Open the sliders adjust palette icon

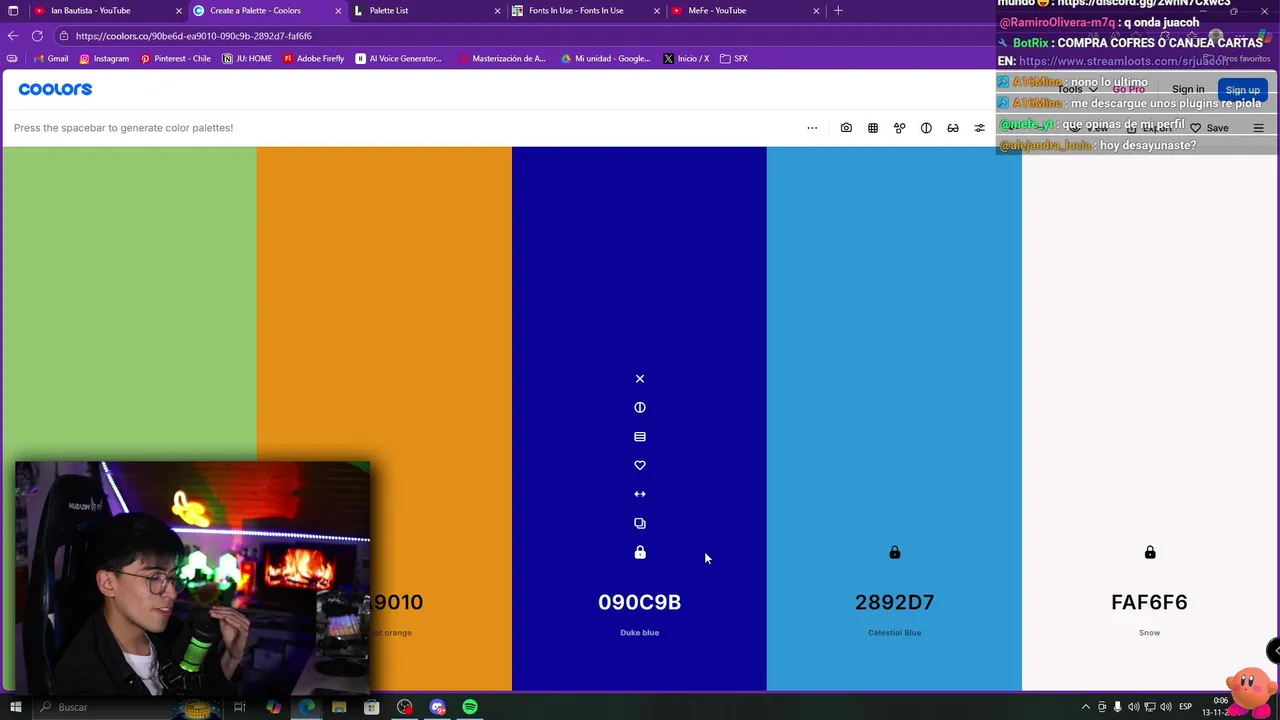click(980, 128)
